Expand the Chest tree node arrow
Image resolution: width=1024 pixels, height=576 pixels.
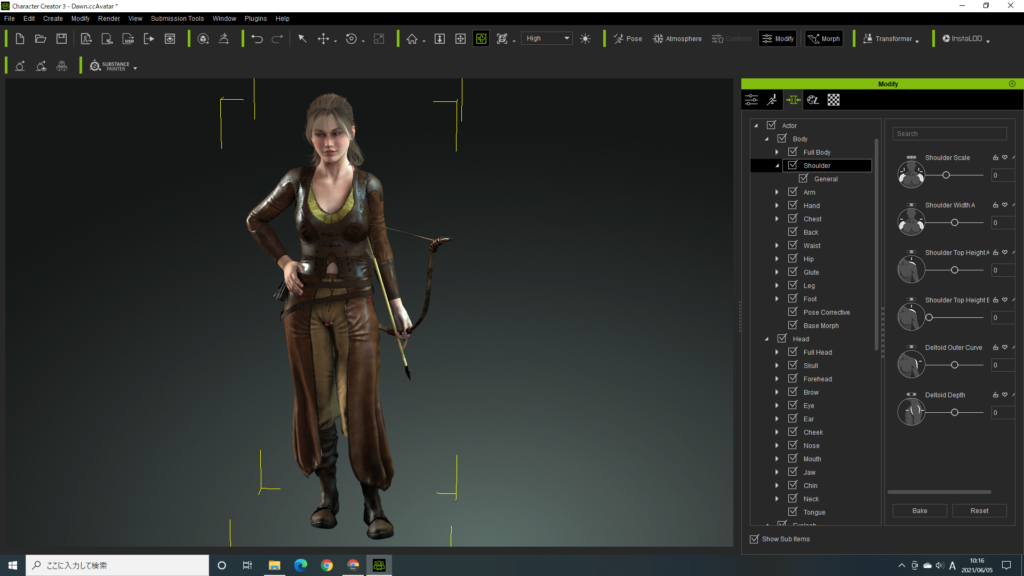(x=777, y=219)
